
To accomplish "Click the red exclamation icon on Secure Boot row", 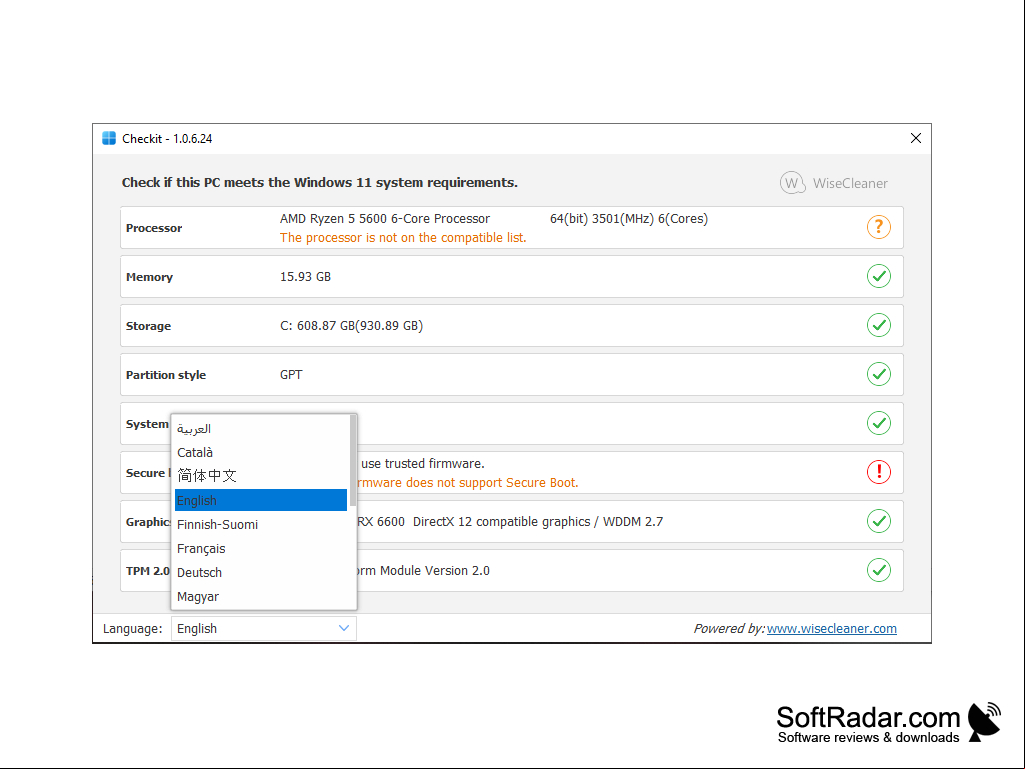I will pyautogui.click(x=879, y=472).
